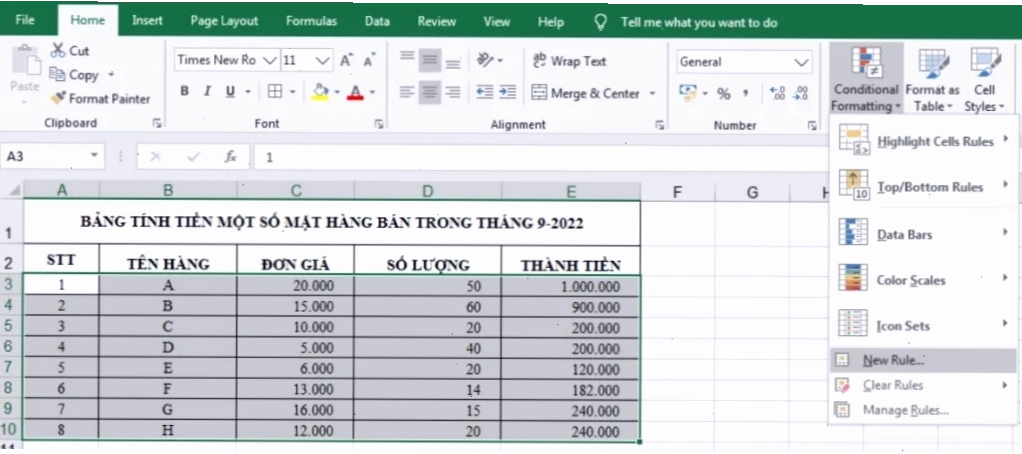The height and width of the screenshot is (454, 1022).
Task: Open the Borders dropdown arrow
Action: click(293, 92)
